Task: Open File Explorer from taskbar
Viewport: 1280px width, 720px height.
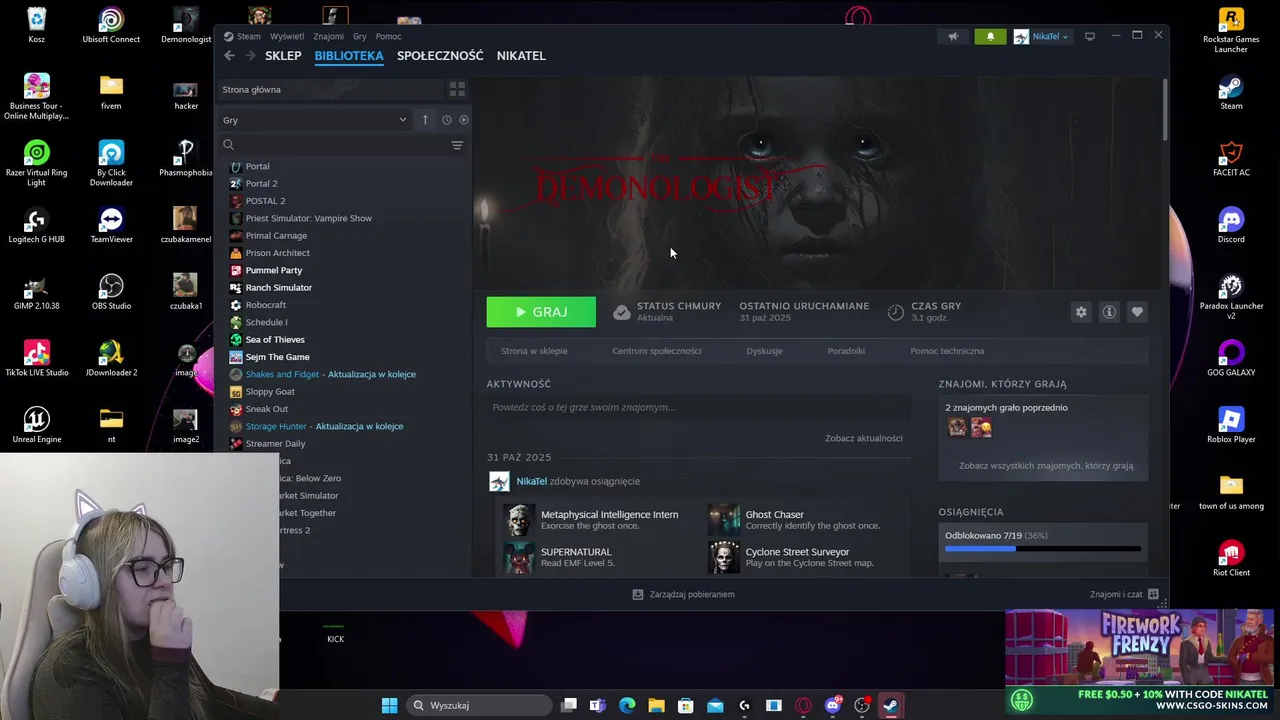Action: 656,705
